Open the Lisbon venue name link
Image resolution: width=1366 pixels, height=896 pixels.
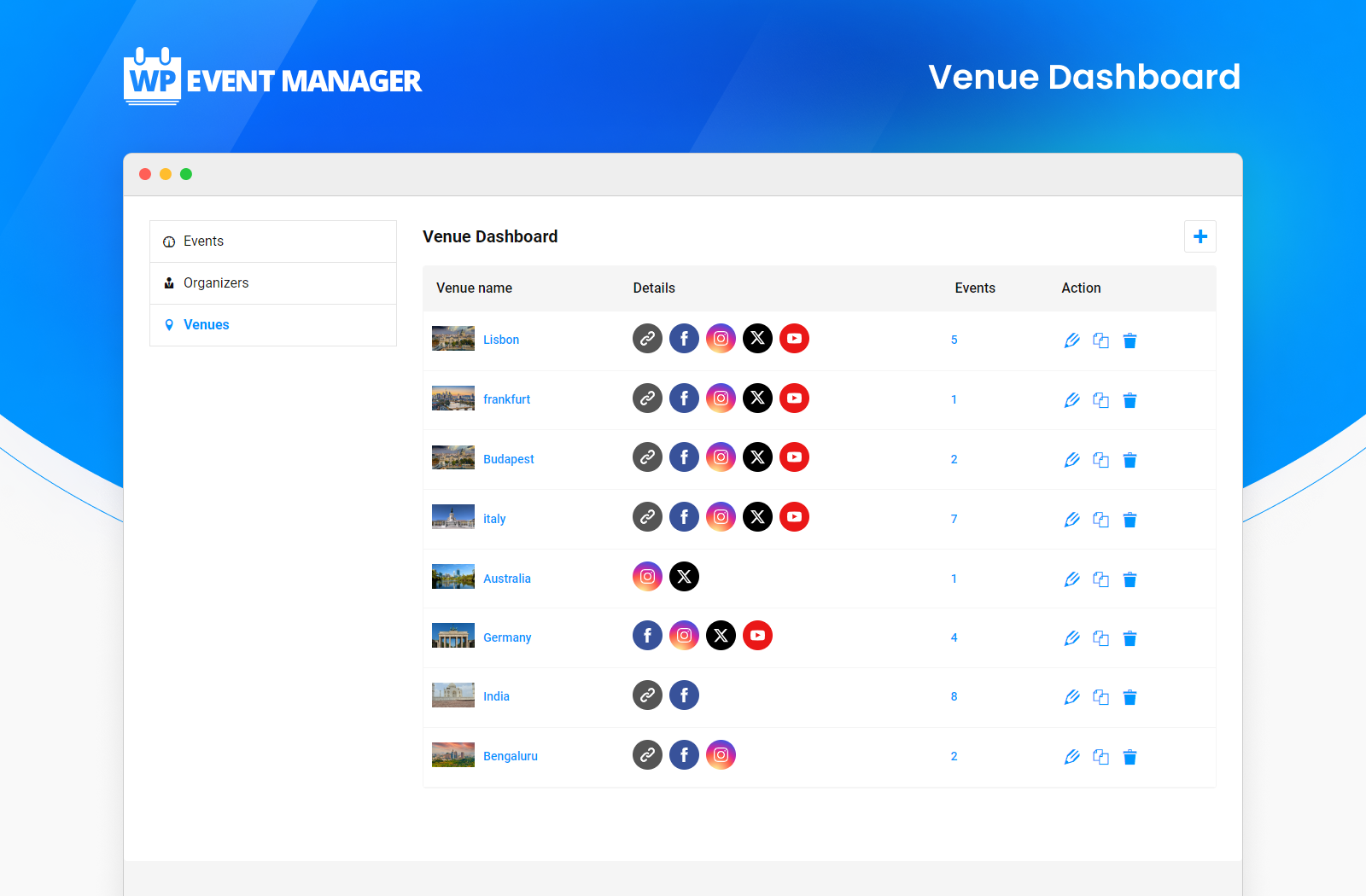(501, 340)
